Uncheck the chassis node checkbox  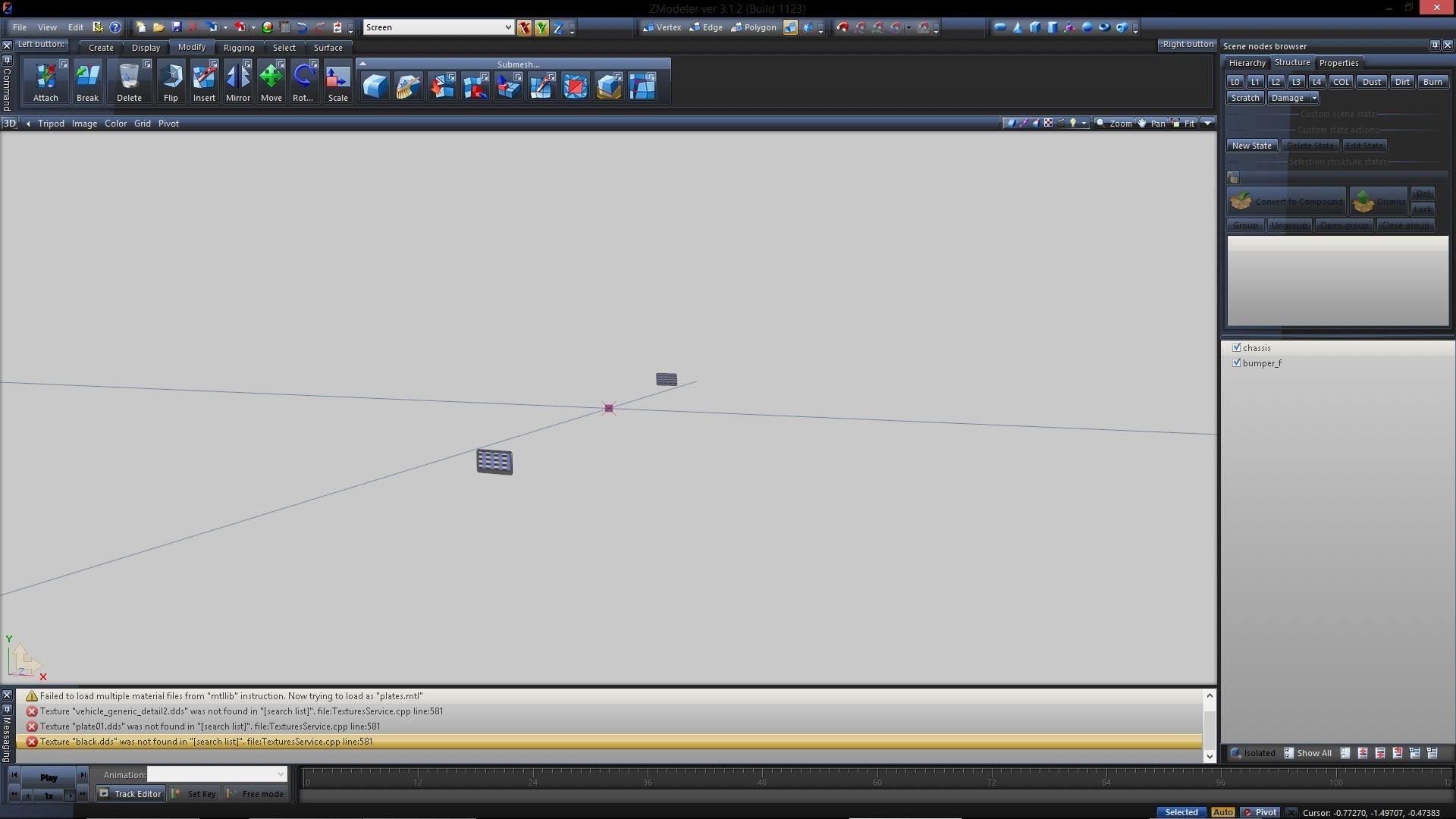(1237, 348)
